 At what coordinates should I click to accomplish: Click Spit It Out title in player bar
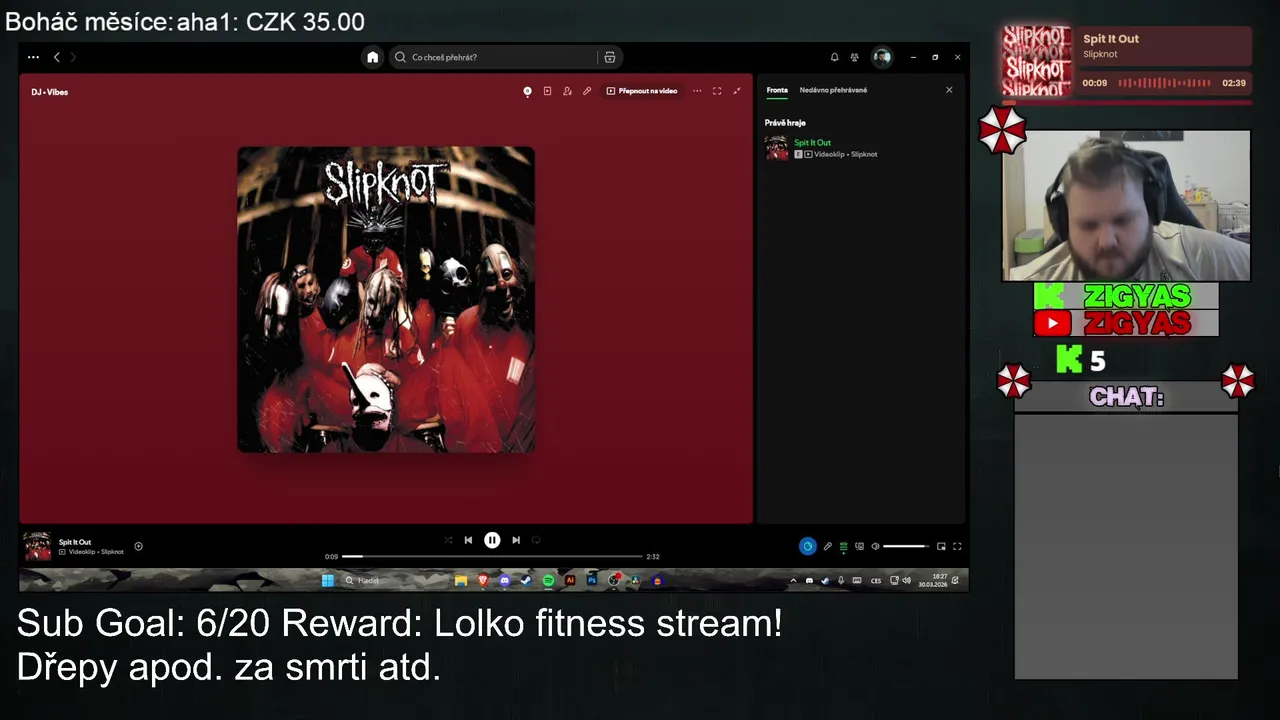pos(75,542)
